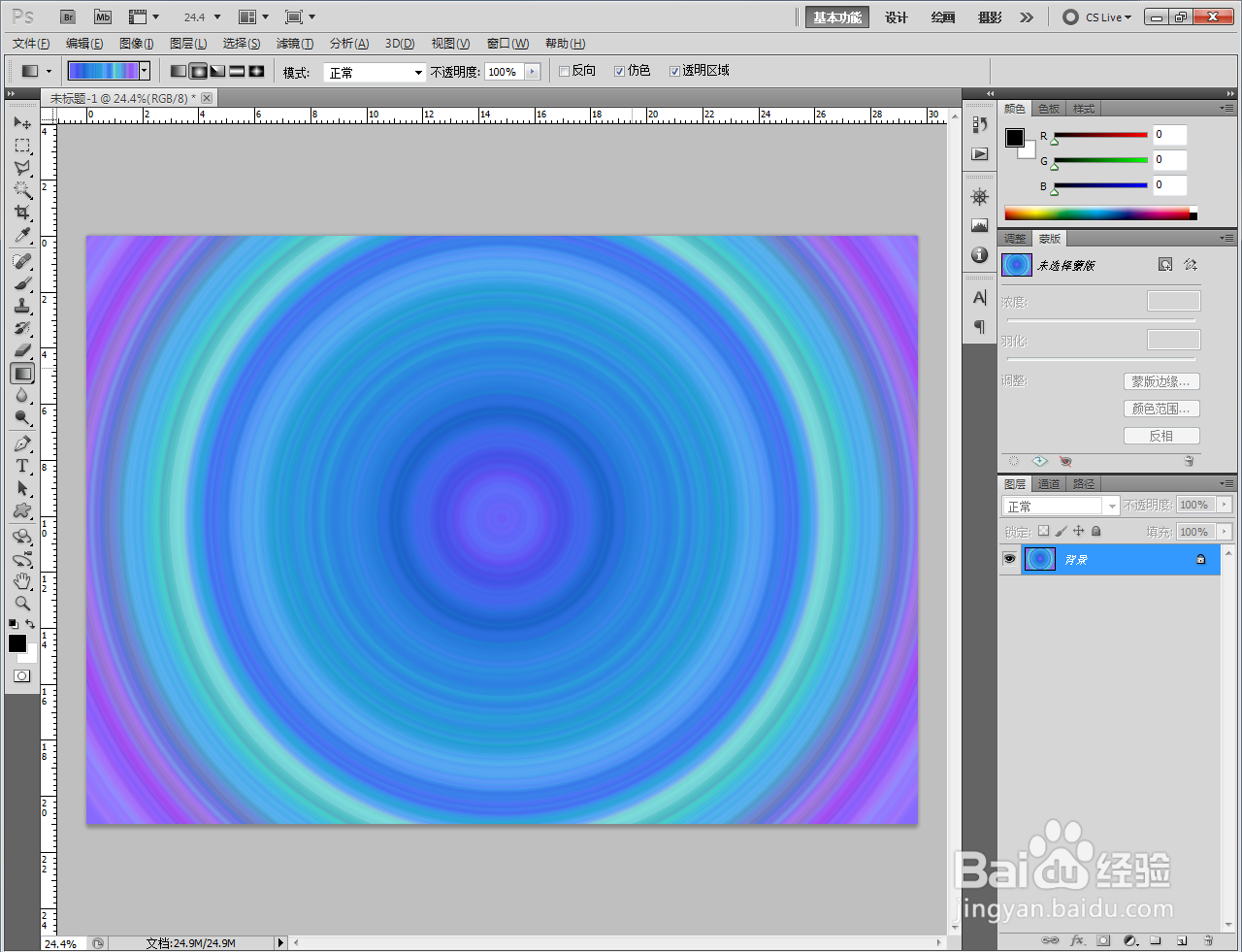
Task: Open the gradient picker dropdown arrow
Action: pyautogui.click(x=145, y=71)
